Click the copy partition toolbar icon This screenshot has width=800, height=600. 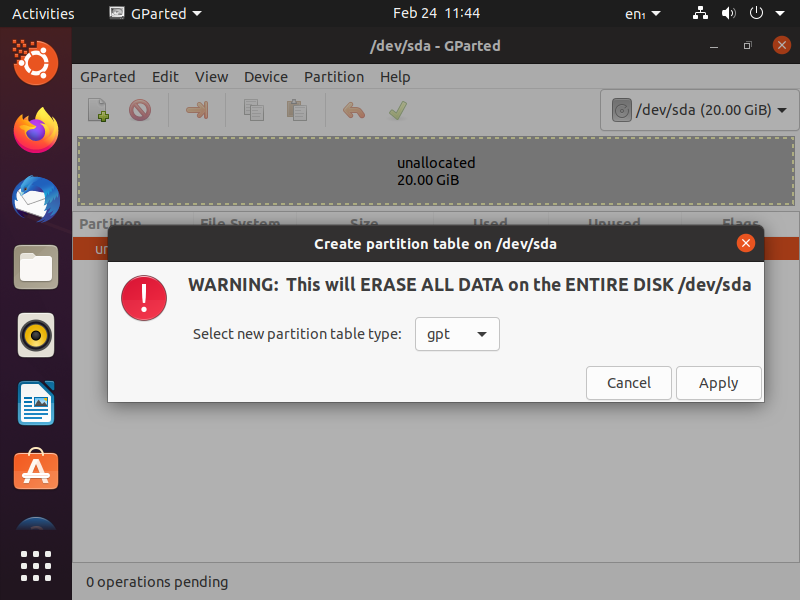click(254, 110)
